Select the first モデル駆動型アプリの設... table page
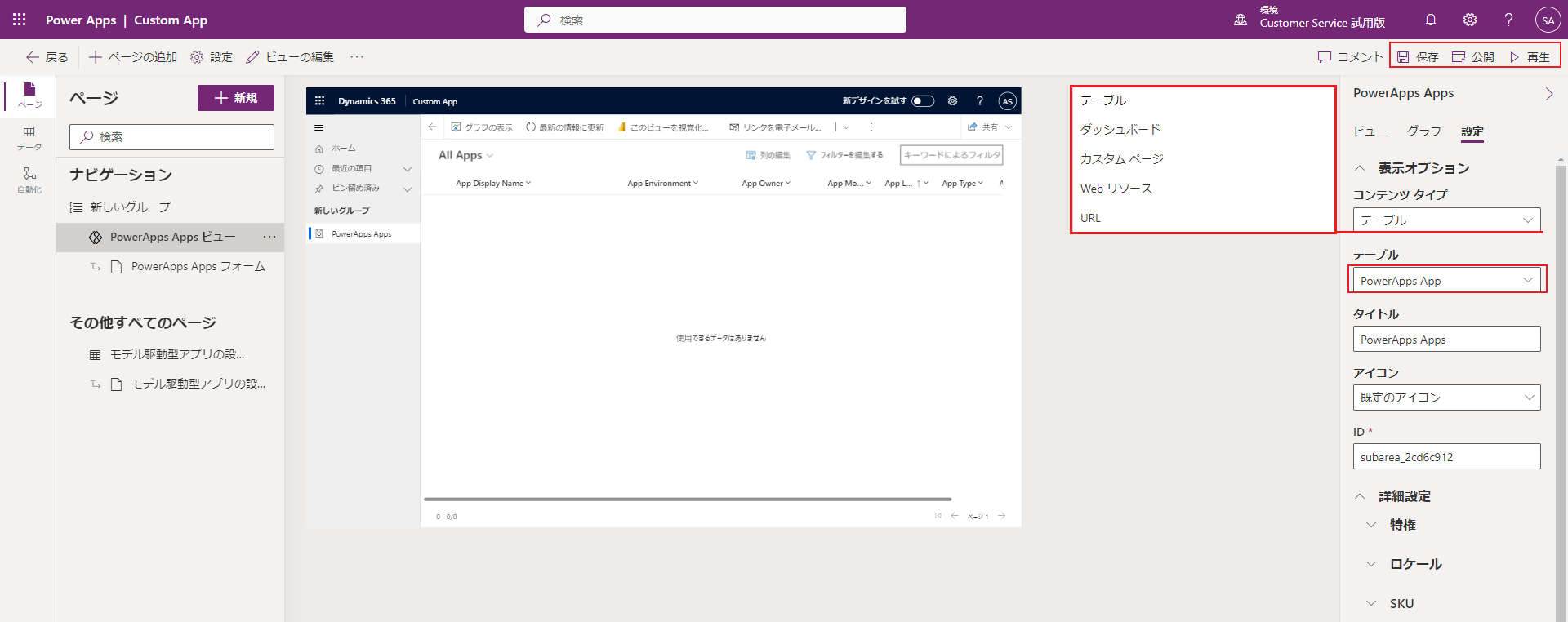This screenshot has height=622, width=1568. 177,354
